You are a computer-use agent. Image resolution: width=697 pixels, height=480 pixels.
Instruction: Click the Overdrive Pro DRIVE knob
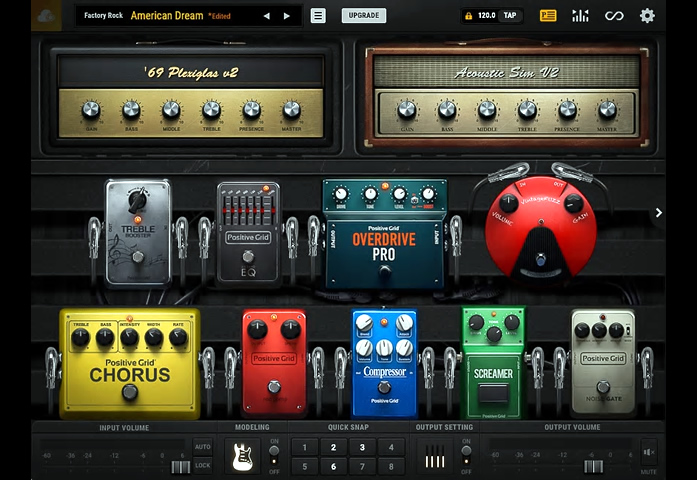coord(341,194)
